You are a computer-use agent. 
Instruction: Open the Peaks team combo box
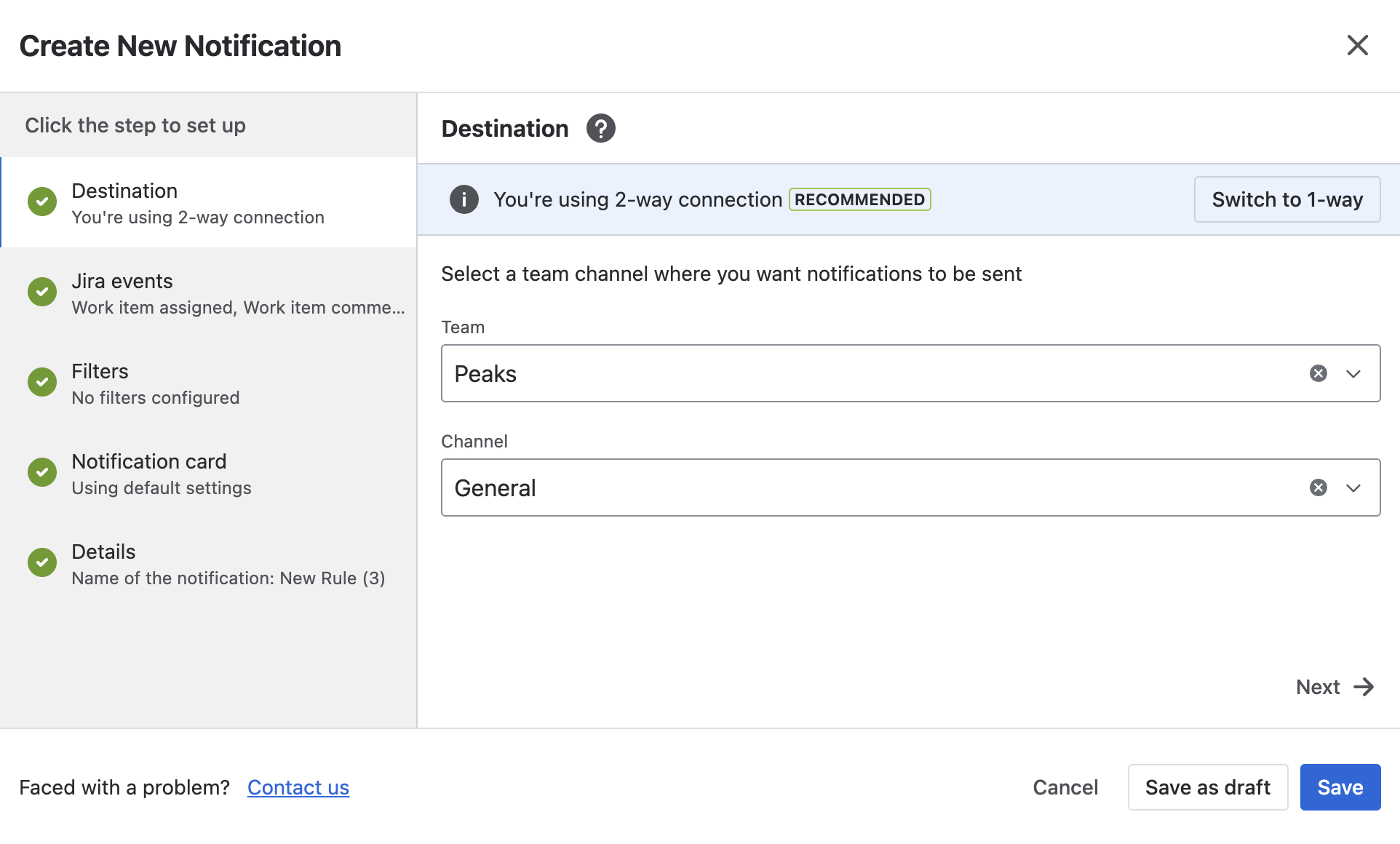[911, 373]
